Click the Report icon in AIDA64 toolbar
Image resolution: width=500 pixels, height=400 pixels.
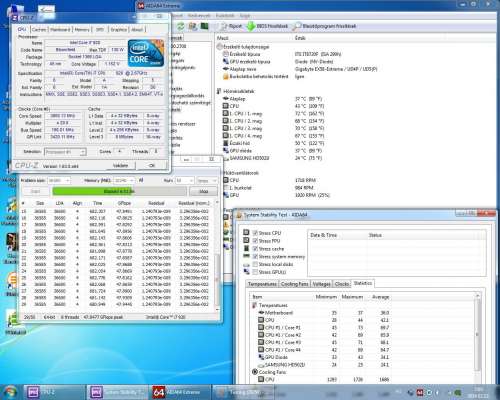[223, 26]
